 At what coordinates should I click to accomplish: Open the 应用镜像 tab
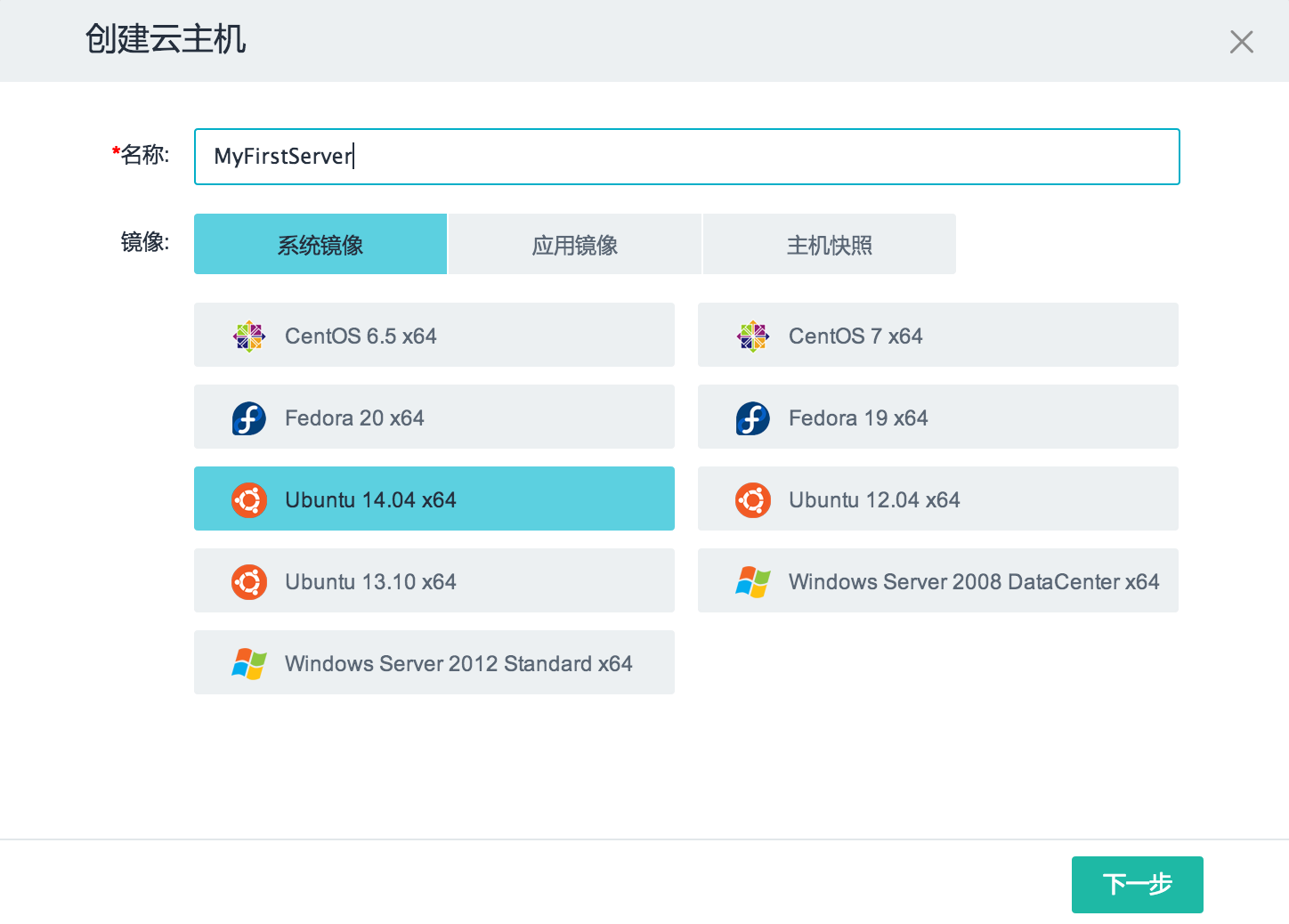(x=575, y=244)
